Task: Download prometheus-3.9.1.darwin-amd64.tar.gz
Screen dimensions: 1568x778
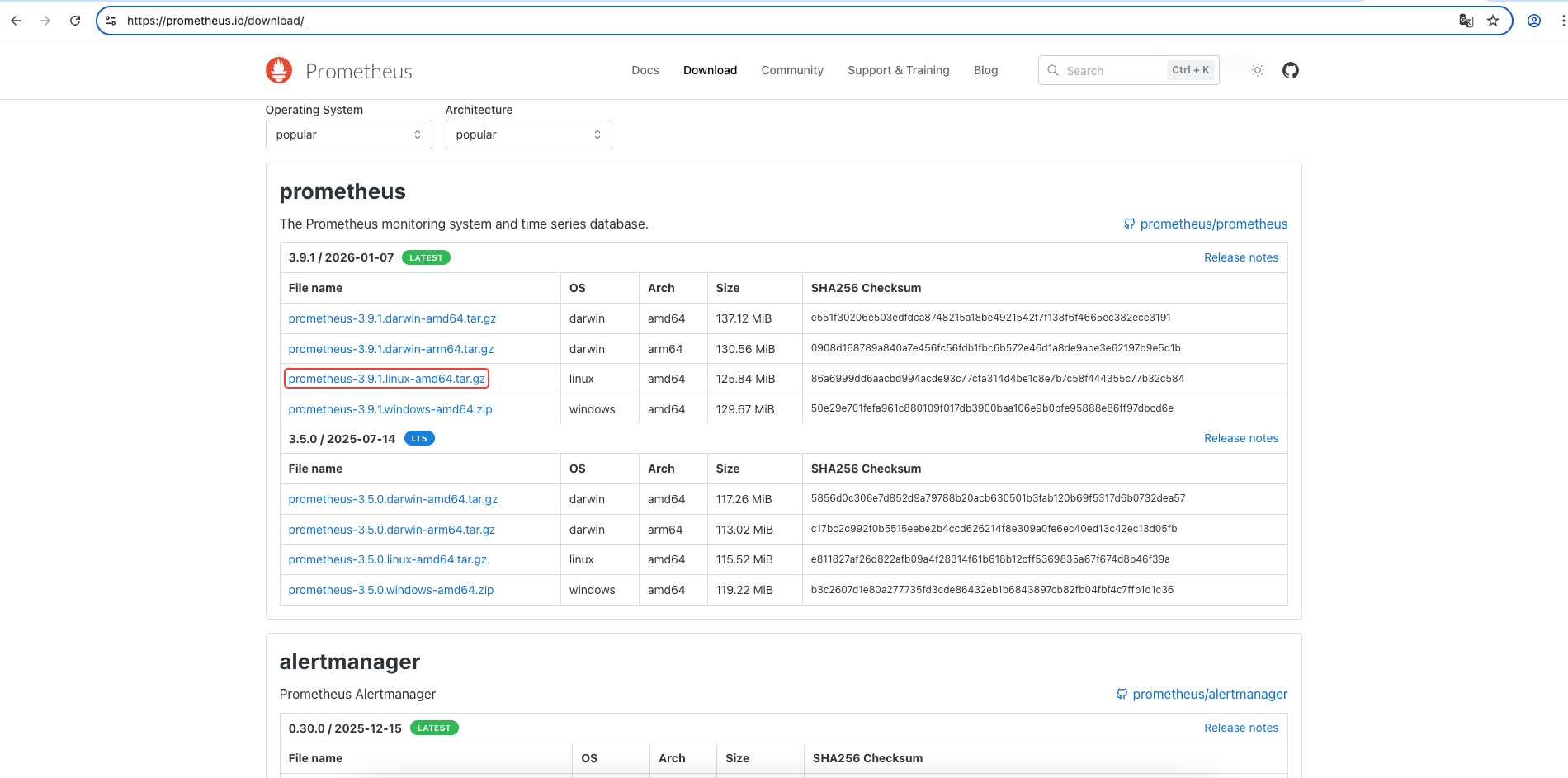Action: tap(392, 318)
